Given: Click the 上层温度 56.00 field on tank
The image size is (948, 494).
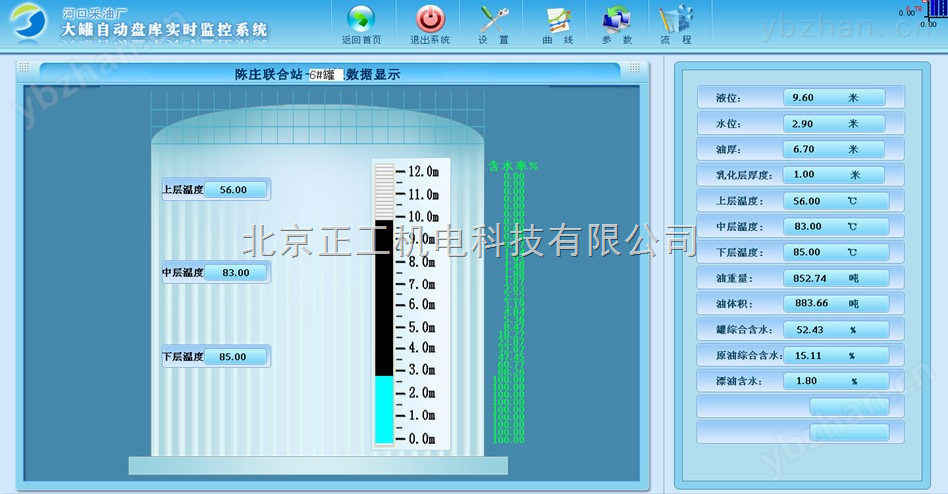Looking at the screenshot, I should pyautogui.click(x=235, y=190).
